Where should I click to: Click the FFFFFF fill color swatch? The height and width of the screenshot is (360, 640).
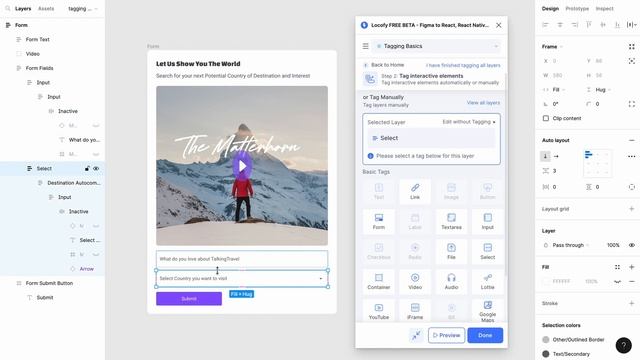546,282
